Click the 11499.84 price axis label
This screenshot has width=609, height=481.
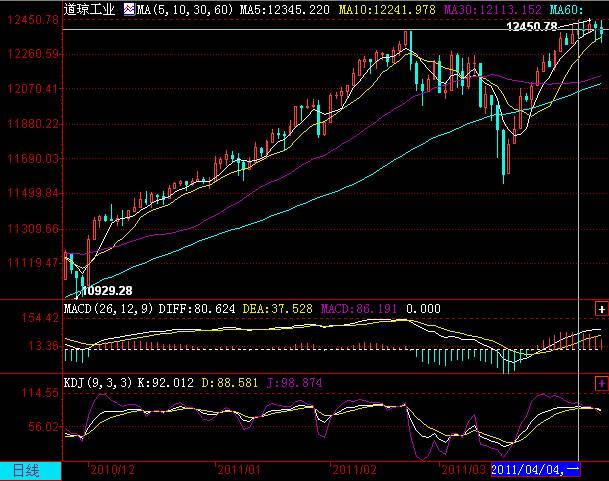pos(33,193)
